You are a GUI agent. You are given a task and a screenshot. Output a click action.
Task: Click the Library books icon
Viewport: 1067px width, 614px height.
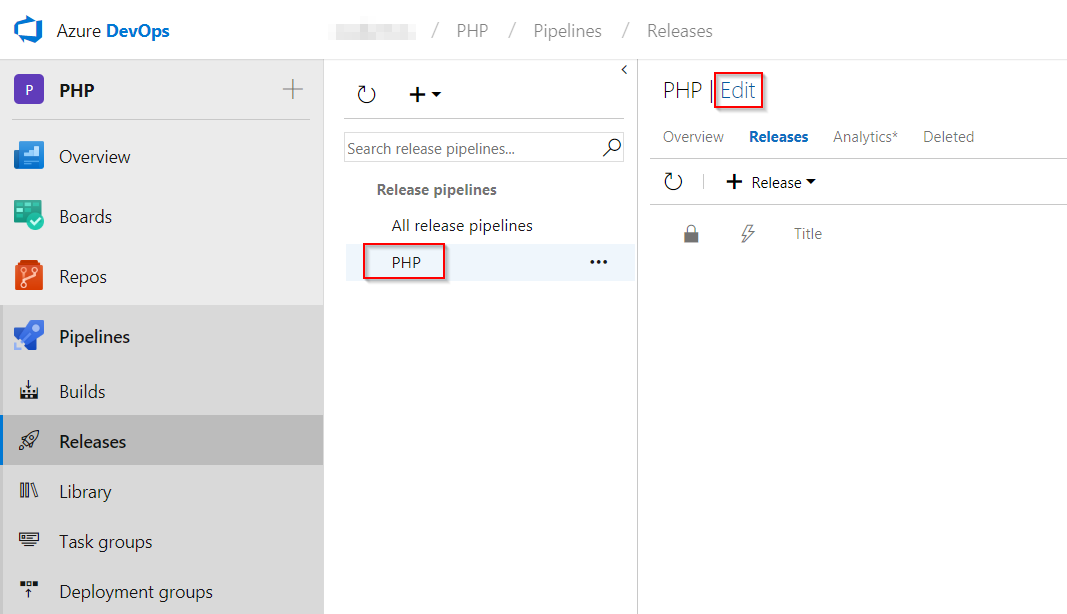[29, 490]
